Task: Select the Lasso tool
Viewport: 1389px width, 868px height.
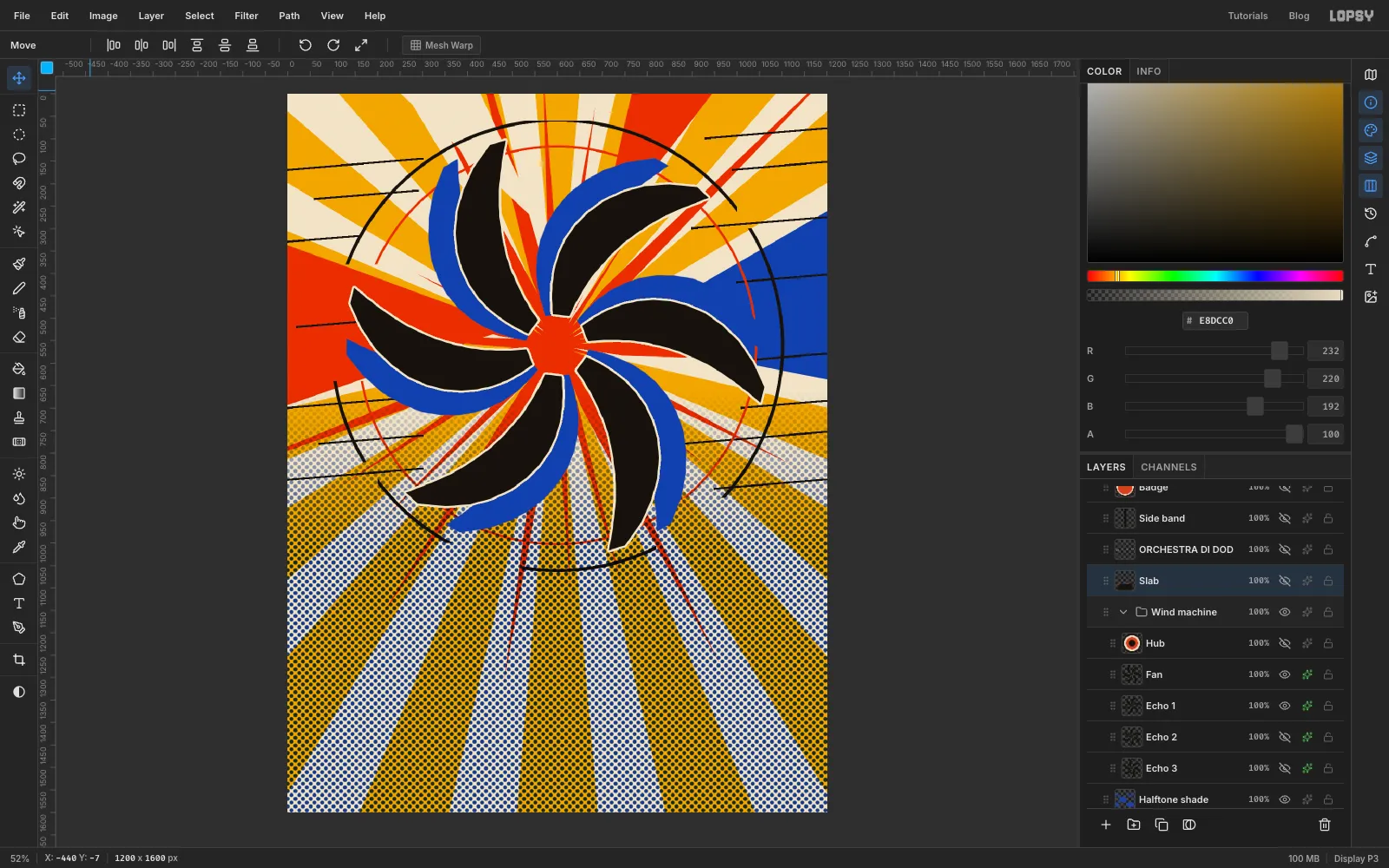Action: coord(19,159)
